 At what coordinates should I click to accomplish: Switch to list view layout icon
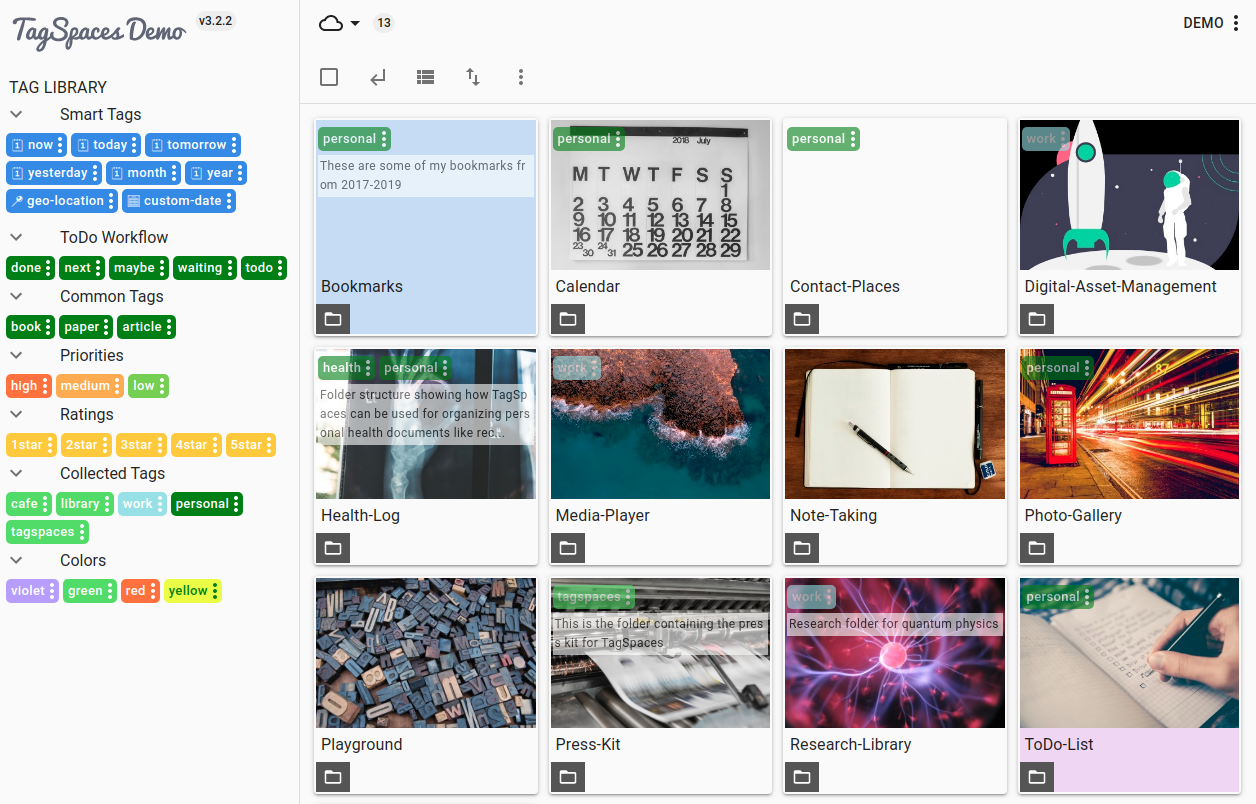point(425,77)
